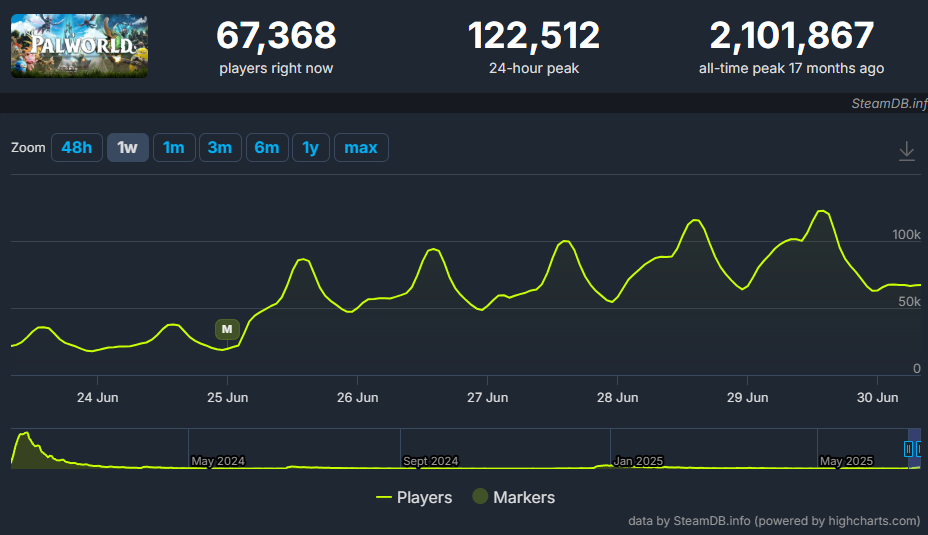Screen dimensions: 928x535
Task: Open the Palworld game thumbnail
Action: (x=79, y=46)
